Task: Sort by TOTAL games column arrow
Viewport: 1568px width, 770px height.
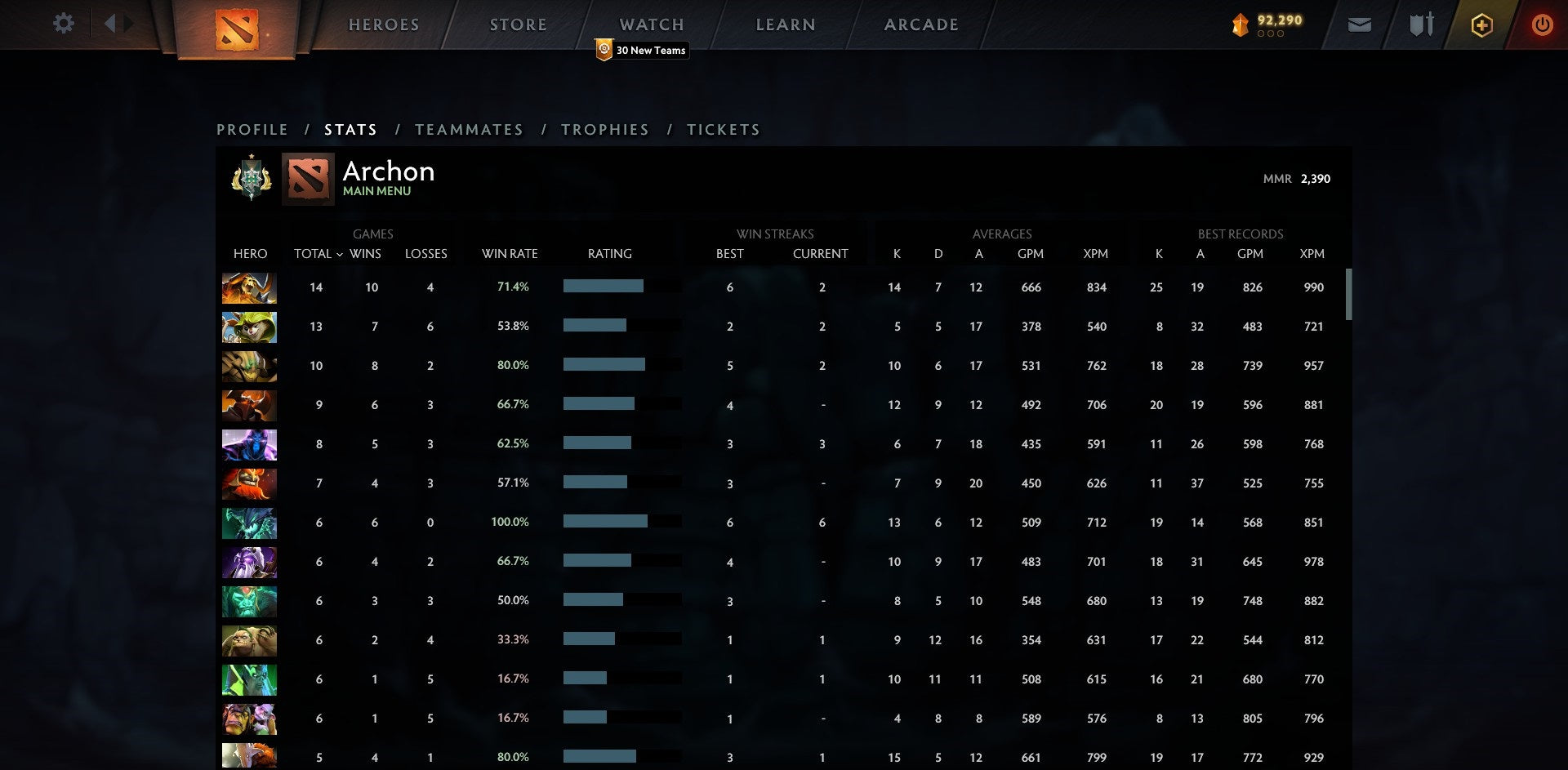Action: [x=340, y=255]
